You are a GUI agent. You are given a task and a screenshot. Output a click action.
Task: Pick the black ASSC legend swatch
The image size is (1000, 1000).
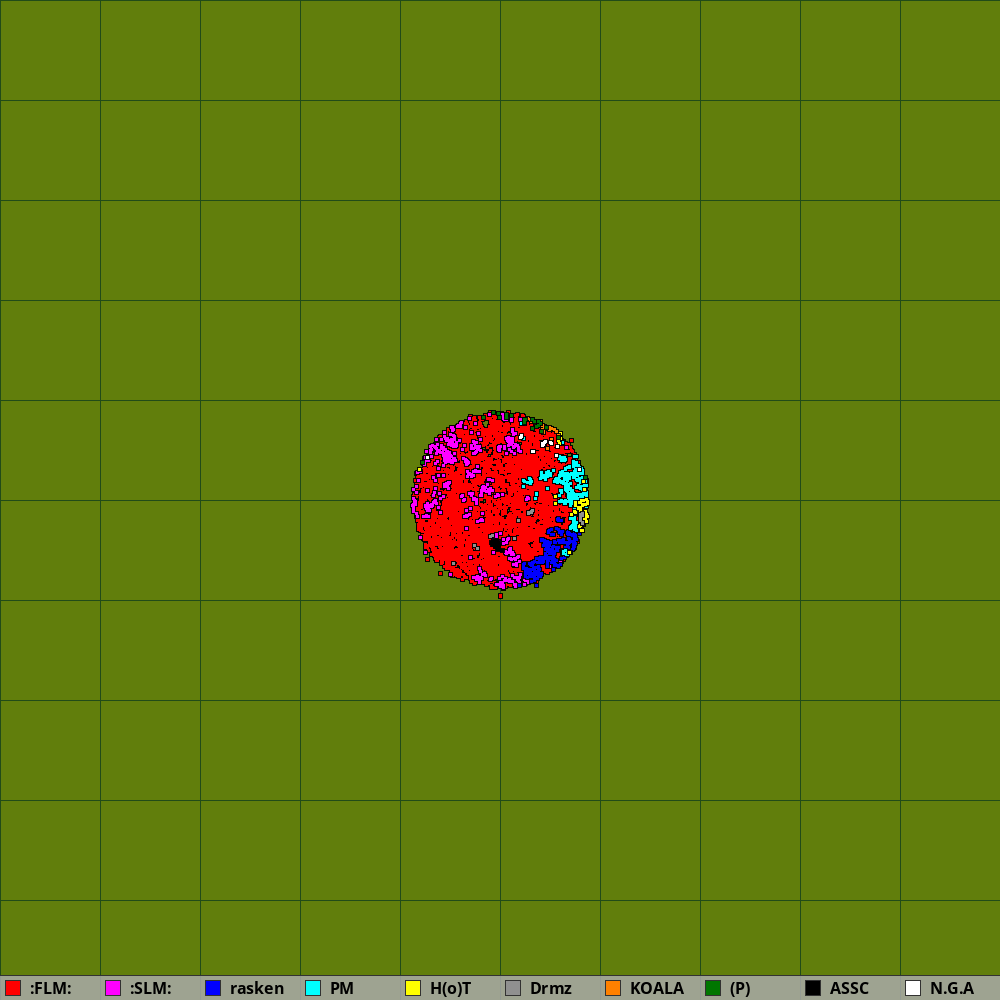813,988
